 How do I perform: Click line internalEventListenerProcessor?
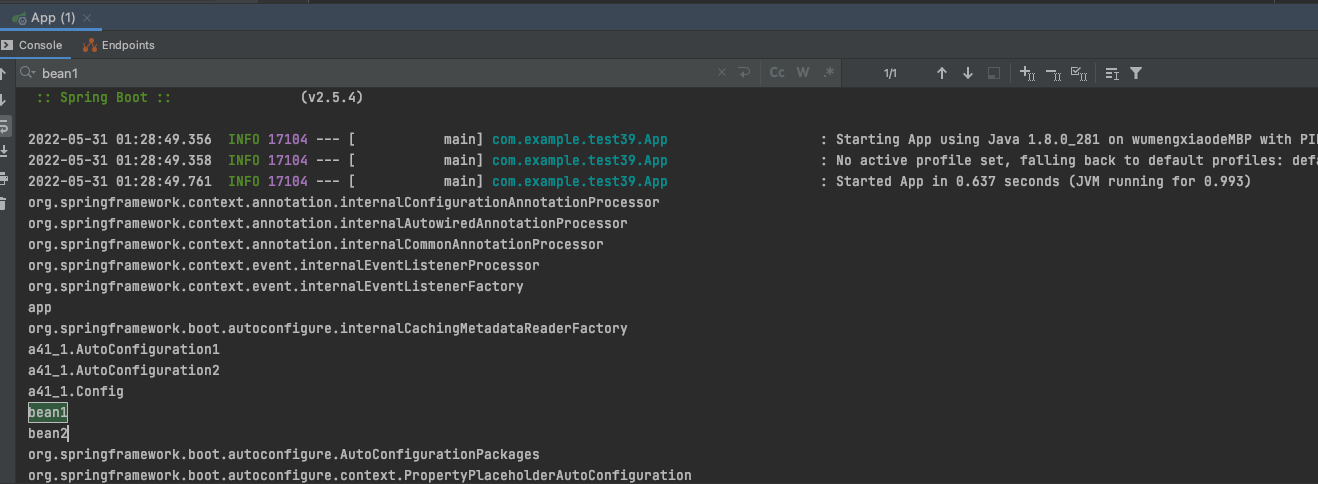tap(284, 266)
